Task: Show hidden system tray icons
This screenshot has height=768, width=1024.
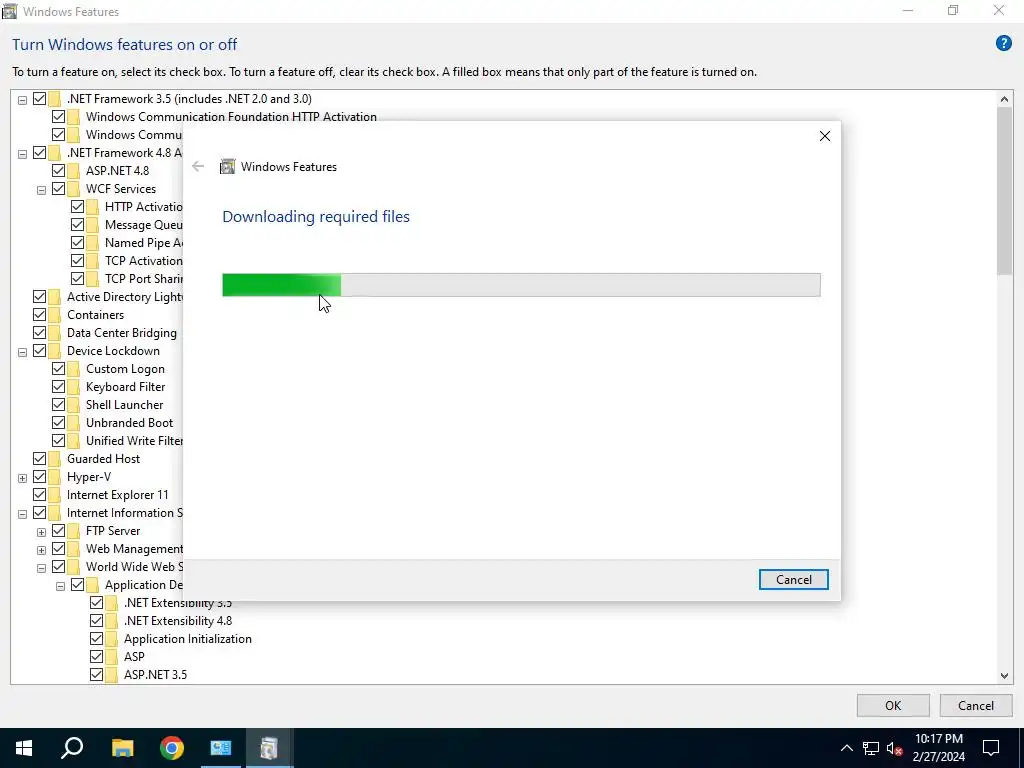Action: [846, 748]
